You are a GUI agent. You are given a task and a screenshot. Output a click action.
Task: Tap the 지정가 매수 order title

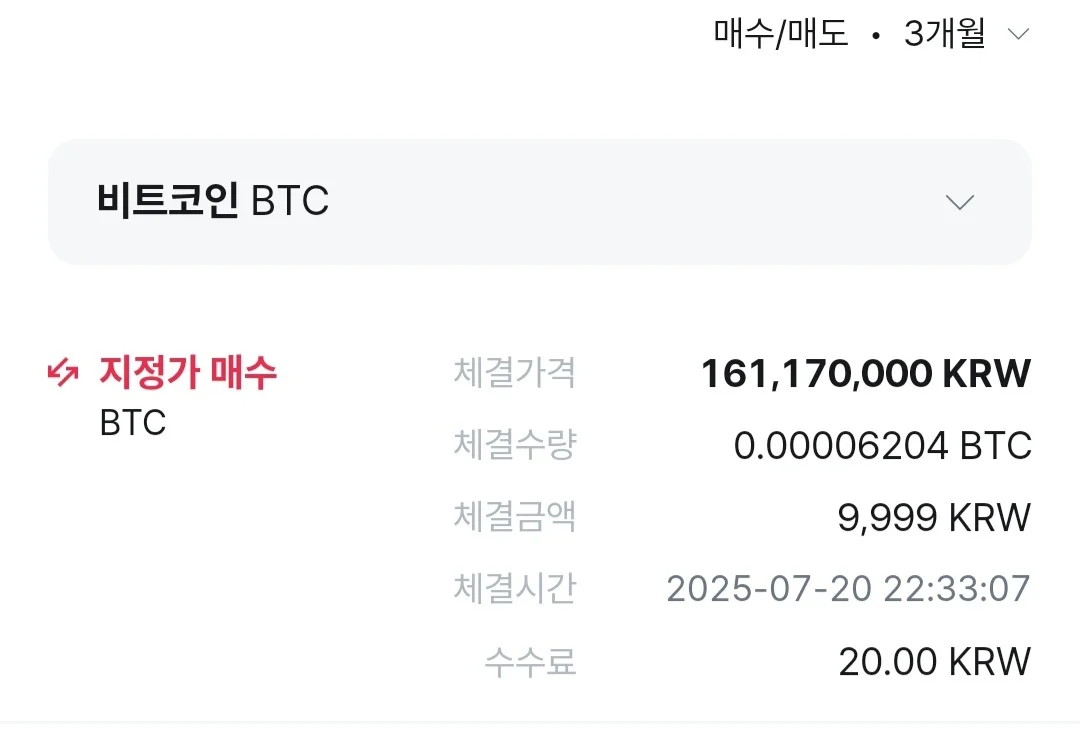(x=188, y=373)
